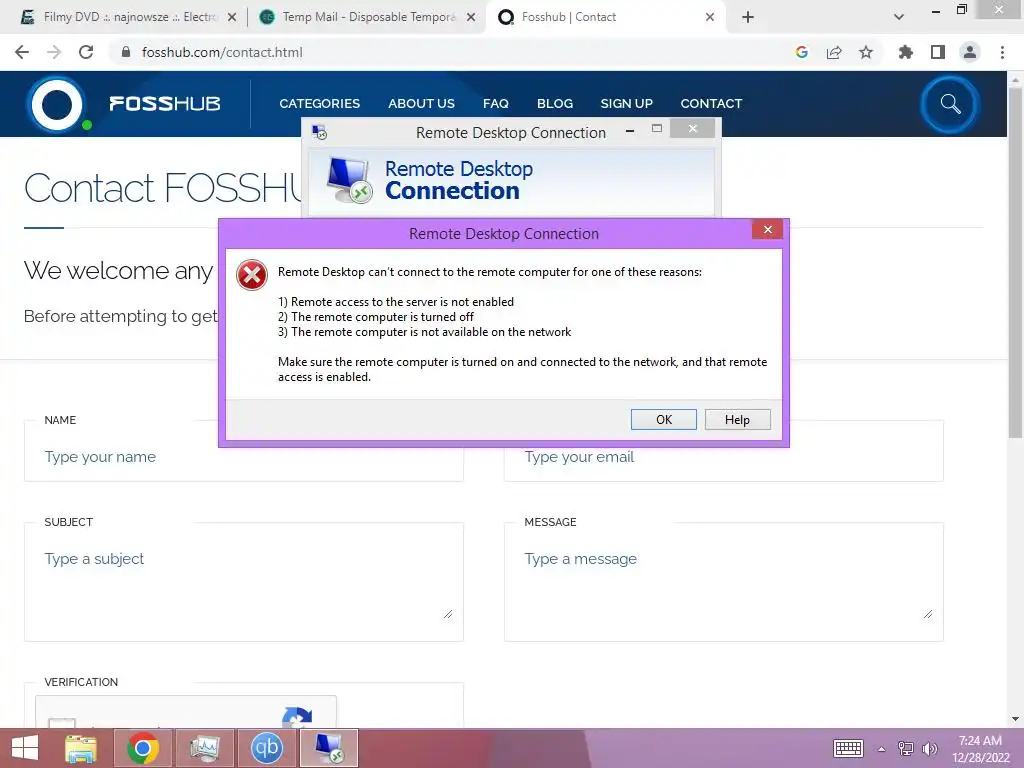Click the volume speaker tray icon
The width and height of the screenshot is (1024, 768).
pyautogui.click(x=930, y=748)
